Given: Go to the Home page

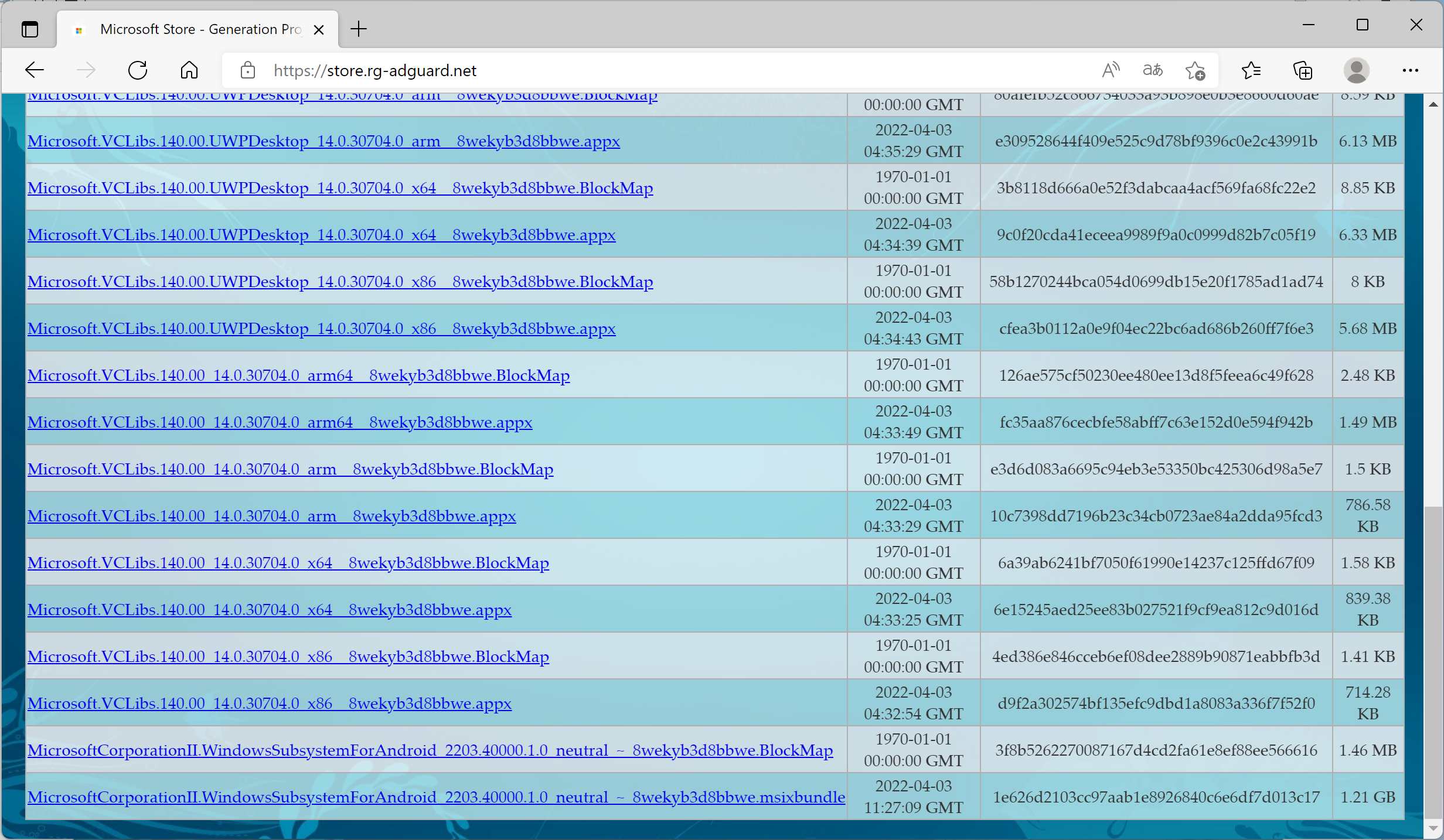Looking at the screenshot, I should point(189,70).
